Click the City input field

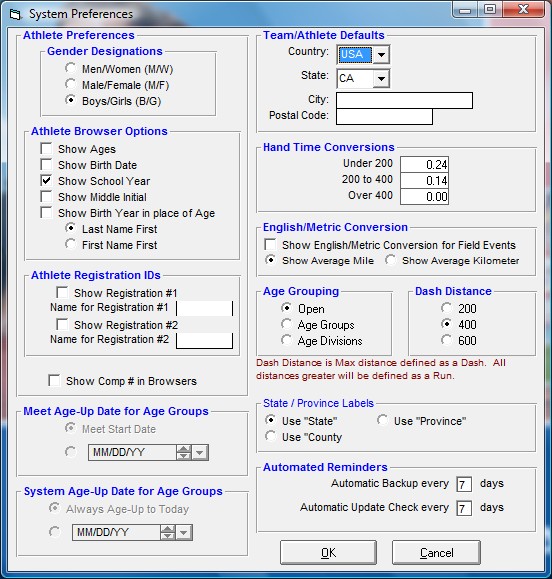404,100
